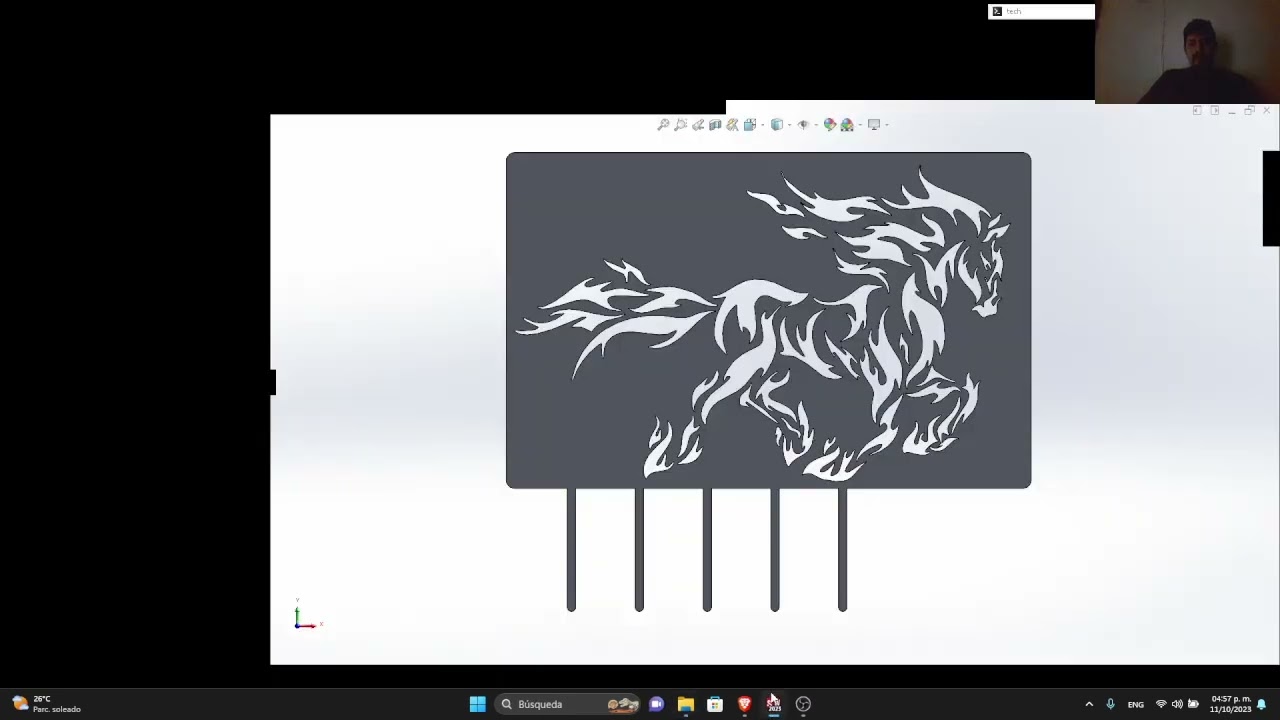Click the XYZ coordinate triad
Screen dimensions: 1280x720
coord(306,616)
